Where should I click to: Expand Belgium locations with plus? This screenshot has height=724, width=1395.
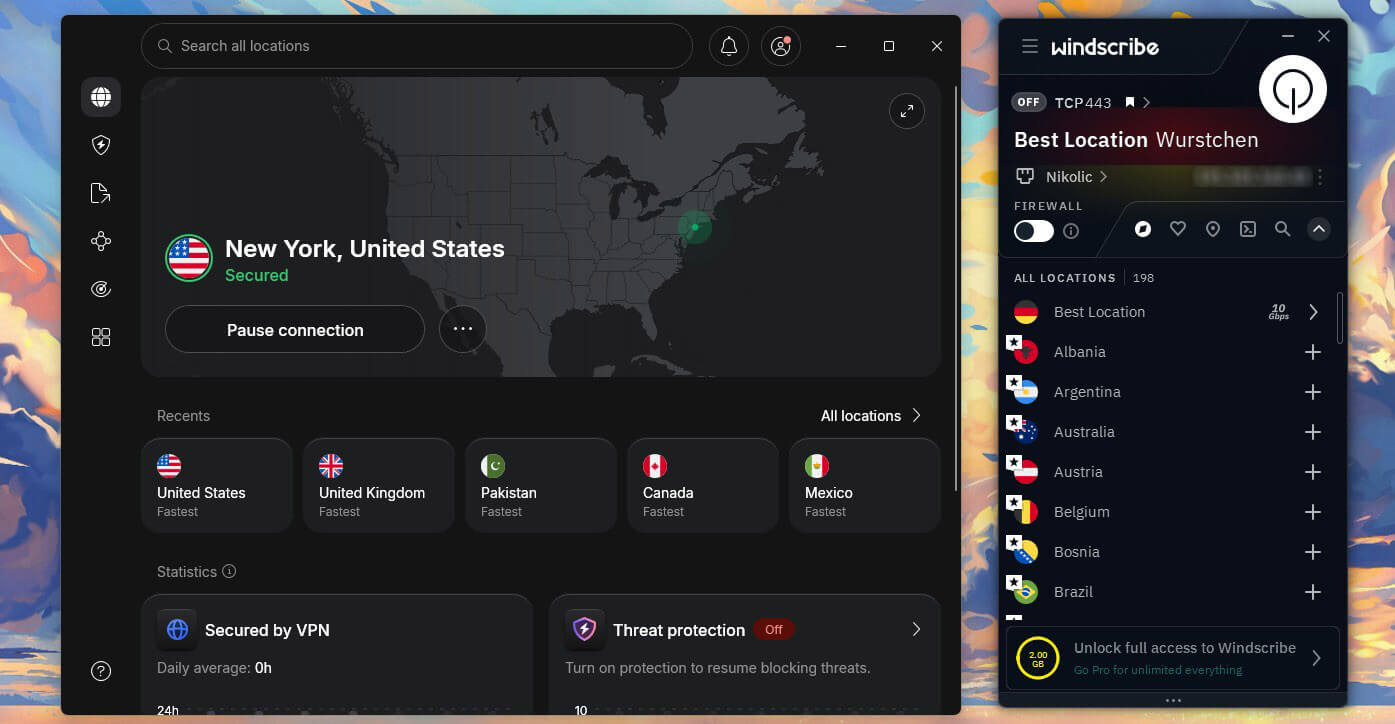pyautogui.click(x=1313, y=512)
